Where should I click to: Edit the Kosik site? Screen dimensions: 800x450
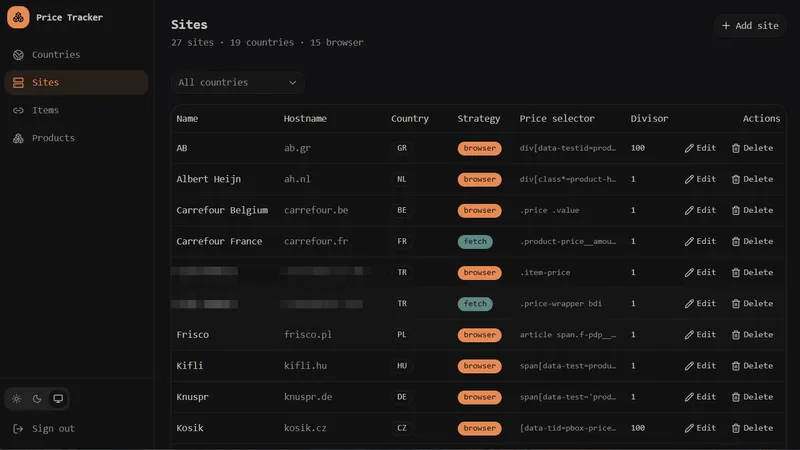(x=700, y=428)
